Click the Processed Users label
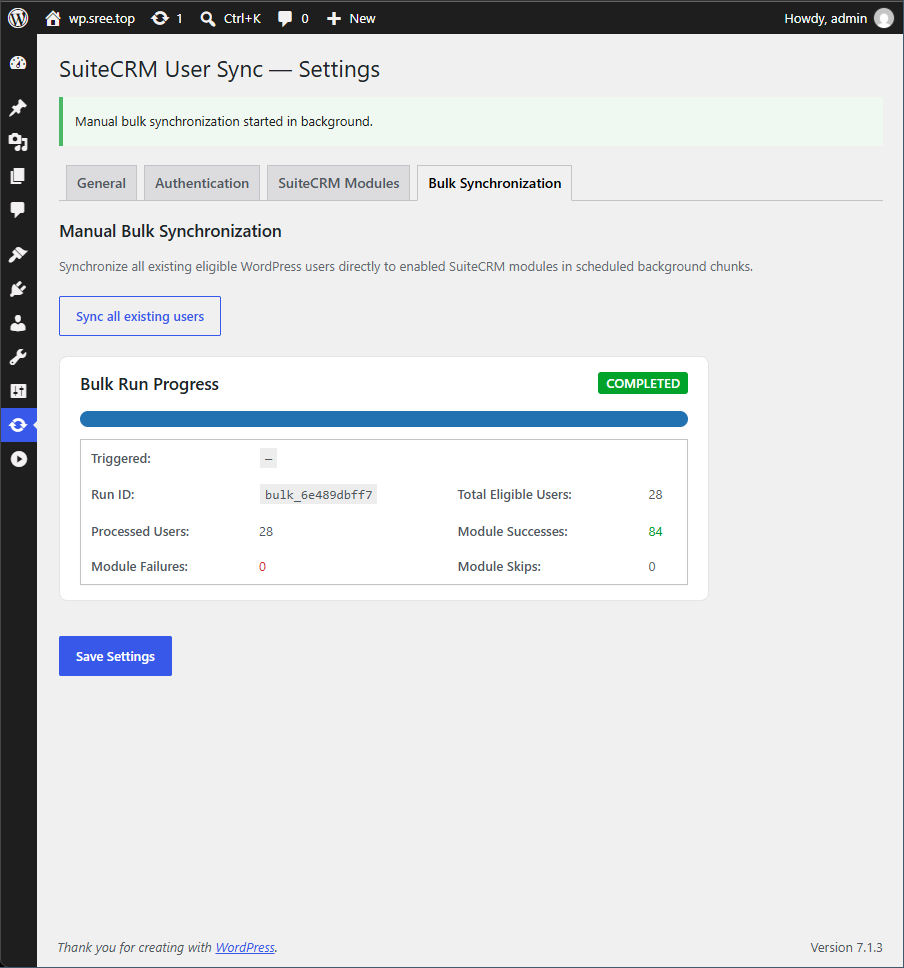Image resolution: width=904 pixels, height=968 pixels. tap(140, 532)
